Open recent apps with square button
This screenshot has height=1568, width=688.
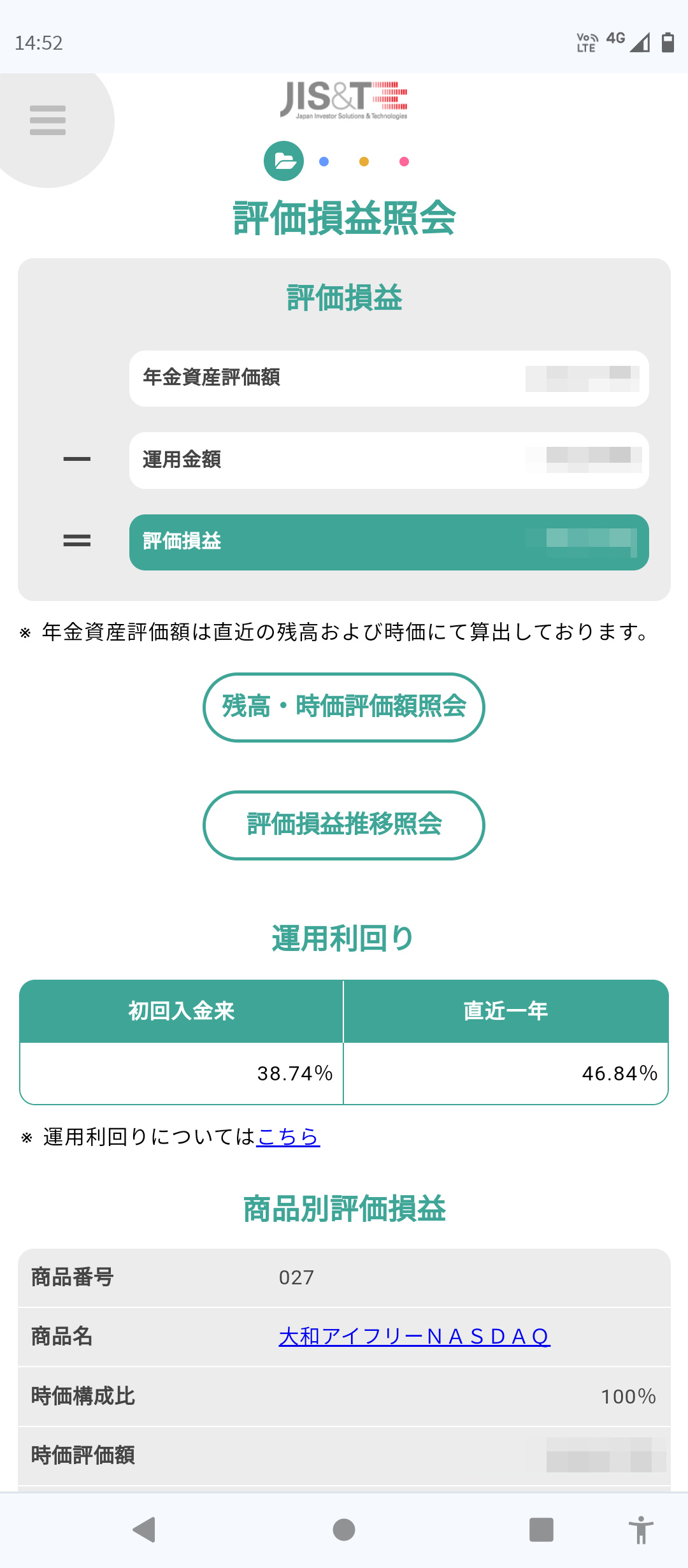pyautogui.click(x=541, y=1529)
